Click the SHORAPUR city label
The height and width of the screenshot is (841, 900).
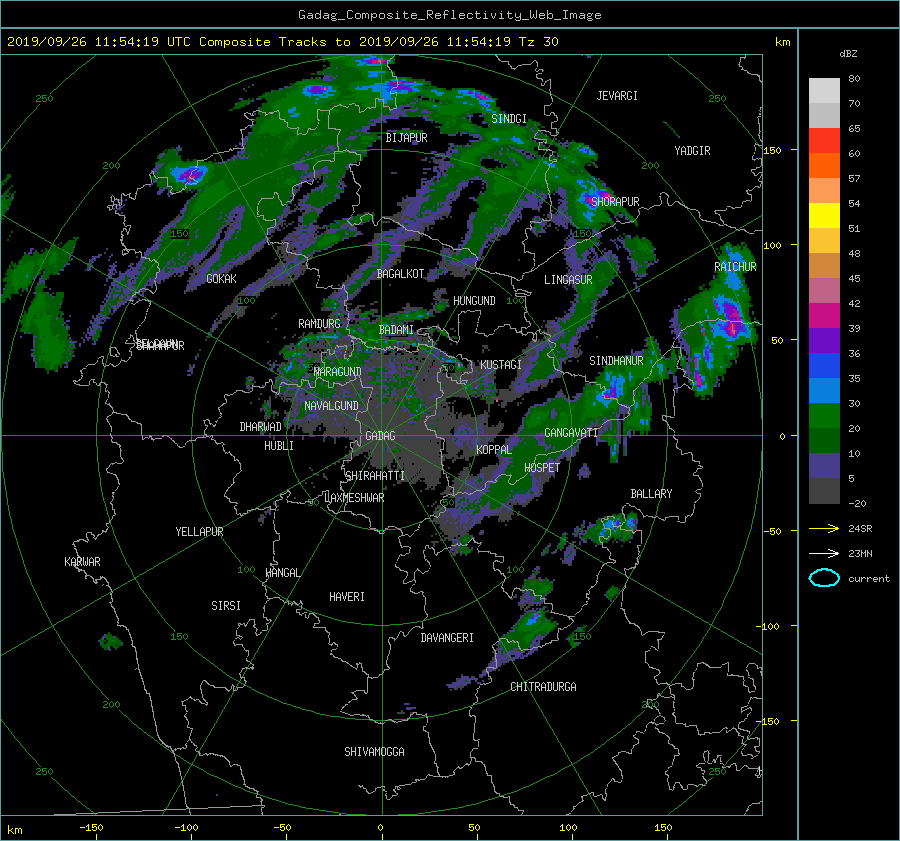point(615,201)
